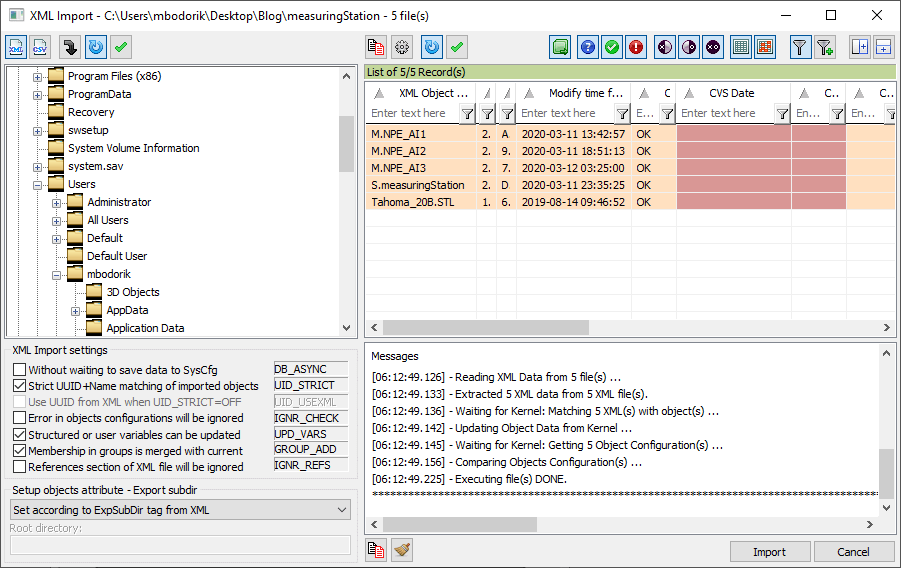Click the copy documents icon above the records list
The width and height of the screenshot is (901, 568).
click(x=376, y=47)
